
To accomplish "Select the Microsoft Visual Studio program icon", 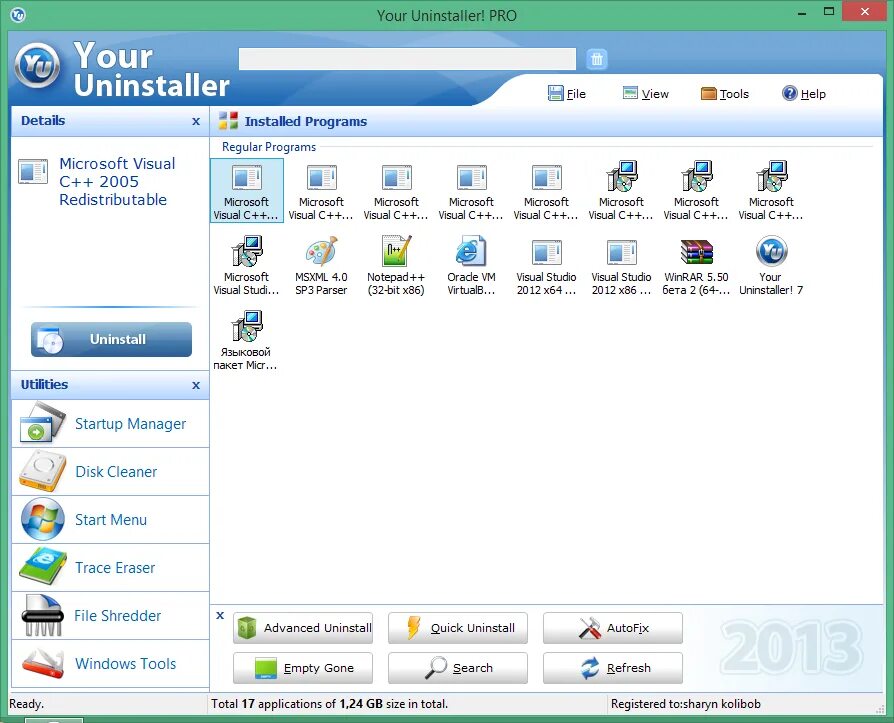I will point(246,266).
